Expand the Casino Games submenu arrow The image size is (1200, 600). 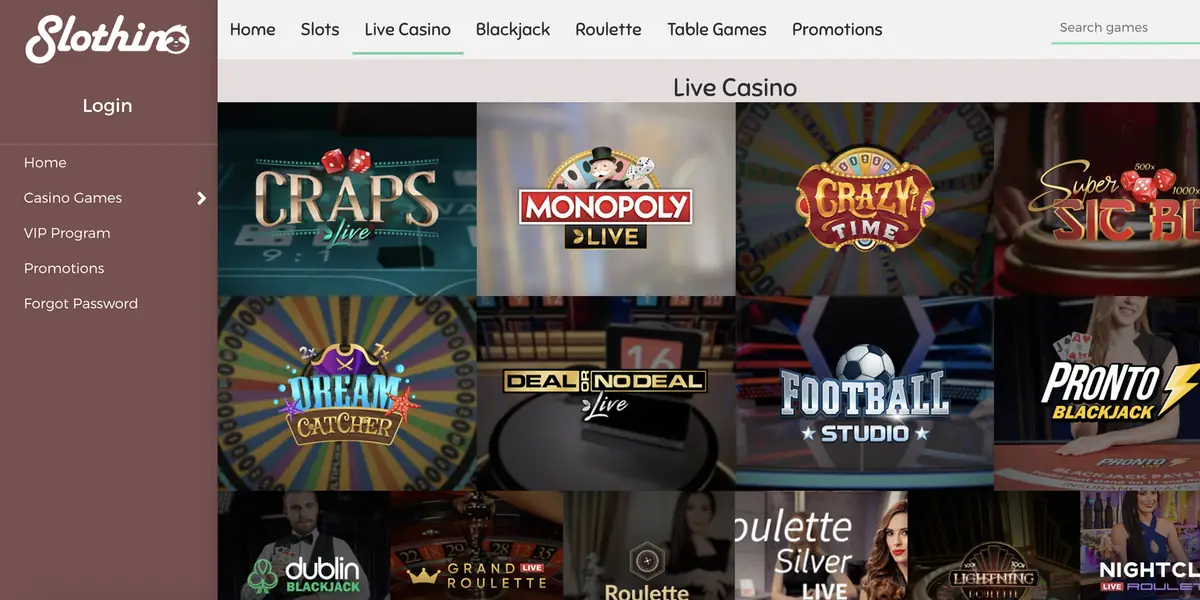[201, 198]
